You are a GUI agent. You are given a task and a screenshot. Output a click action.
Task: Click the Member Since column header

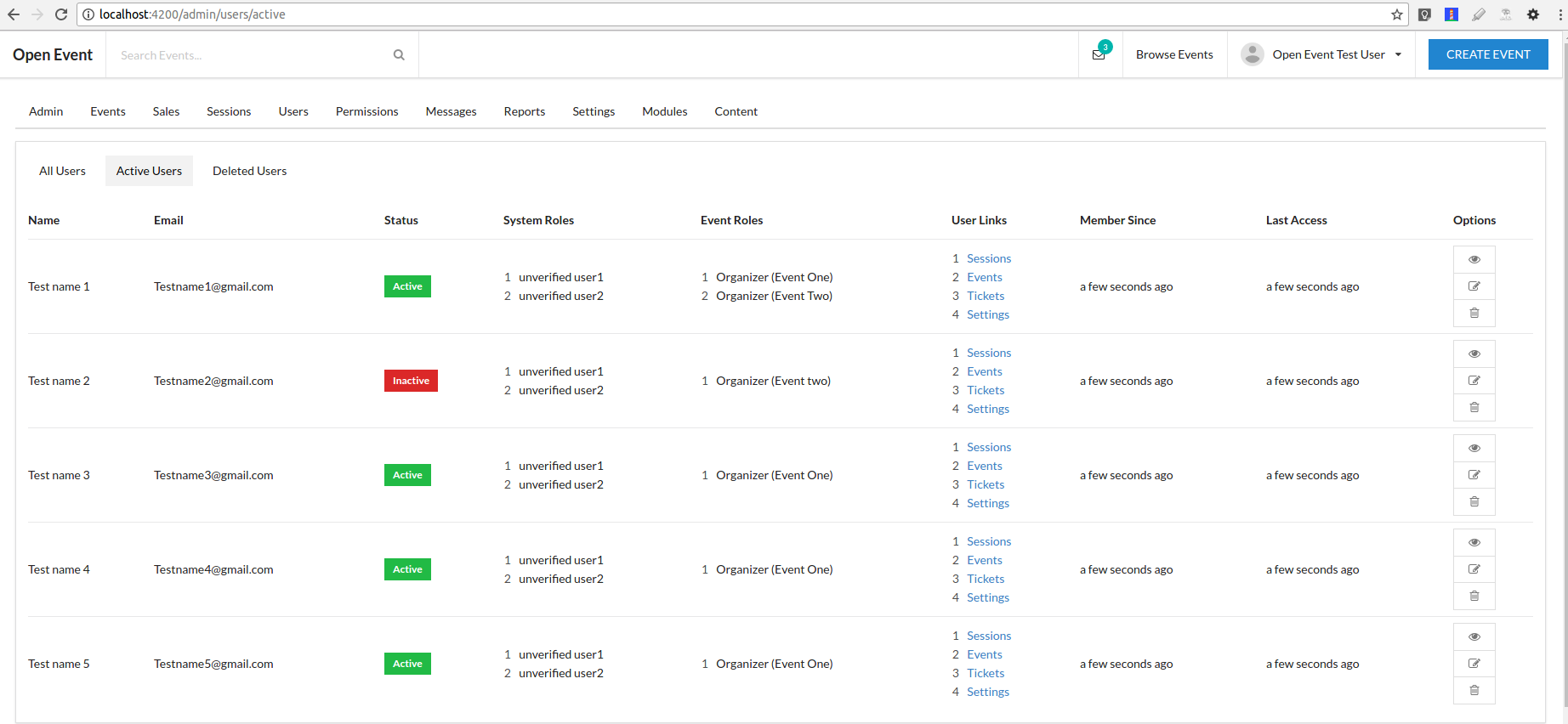(1117, 220)
